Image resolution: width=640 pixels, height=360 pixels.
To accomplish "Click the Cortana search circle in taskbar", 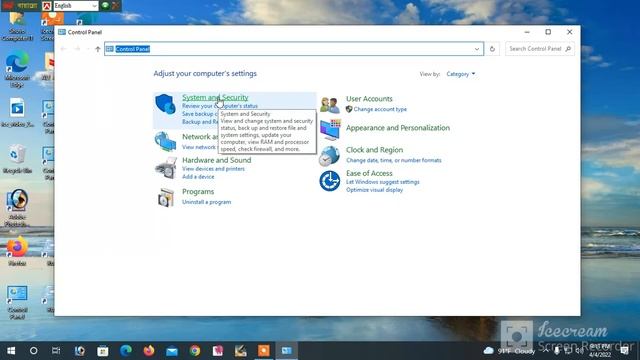I will tap(33, 351).
